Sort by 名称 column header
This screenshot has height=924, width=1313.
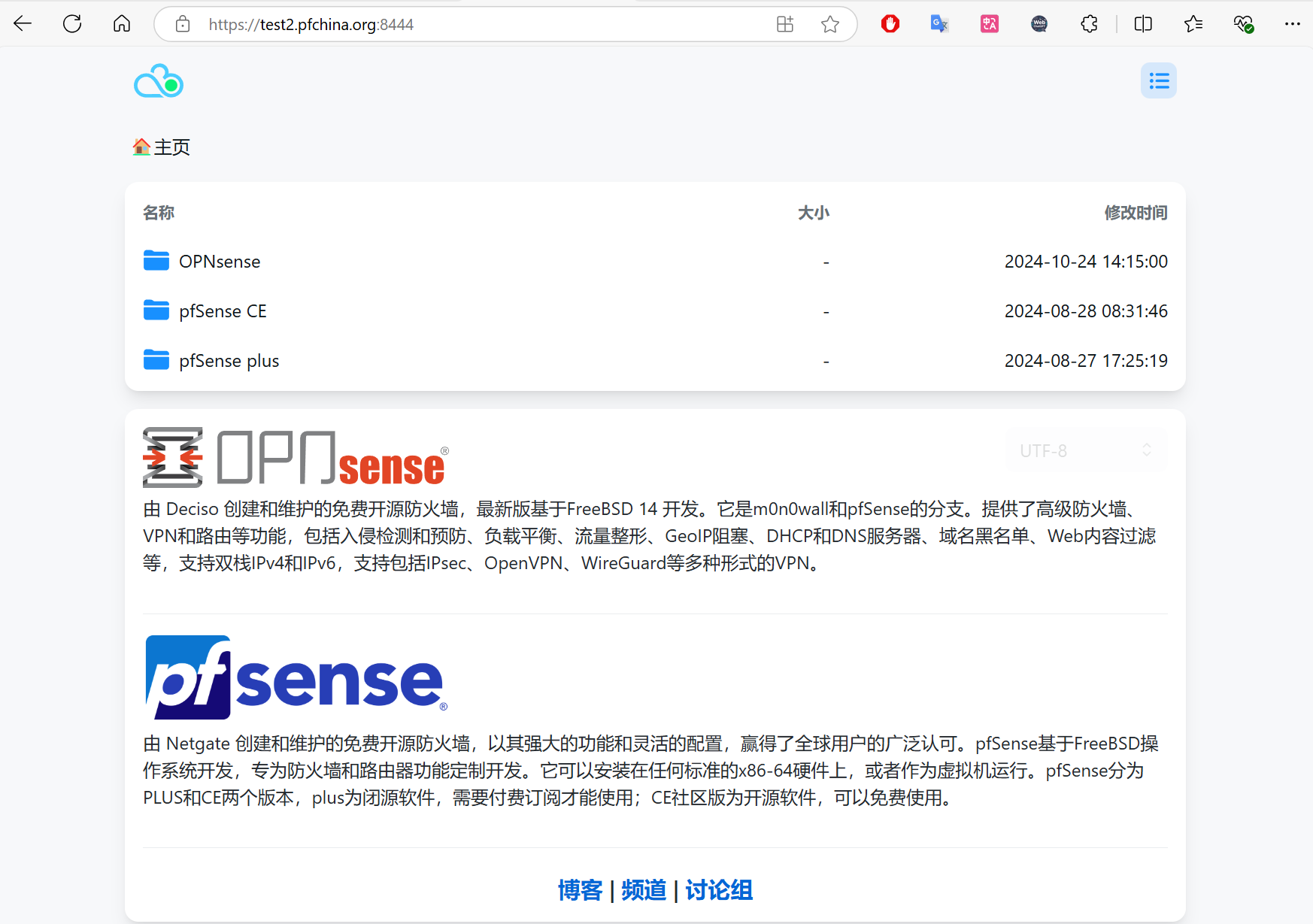[159, 213]
